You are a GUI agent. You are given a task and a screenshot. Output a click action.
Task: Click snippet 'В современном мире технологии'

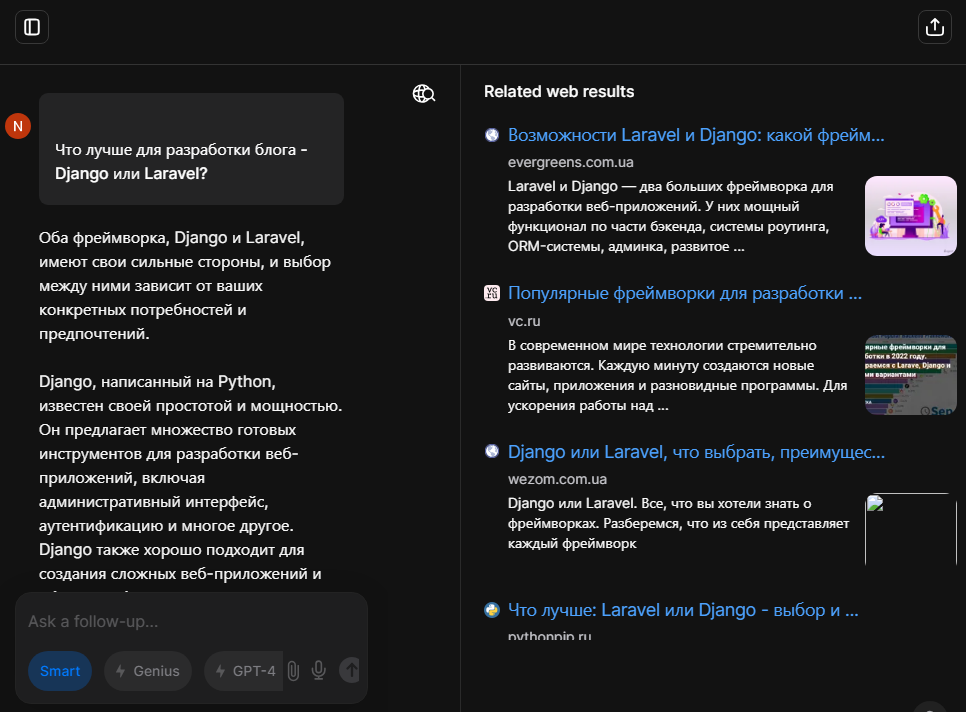point(677,375)
